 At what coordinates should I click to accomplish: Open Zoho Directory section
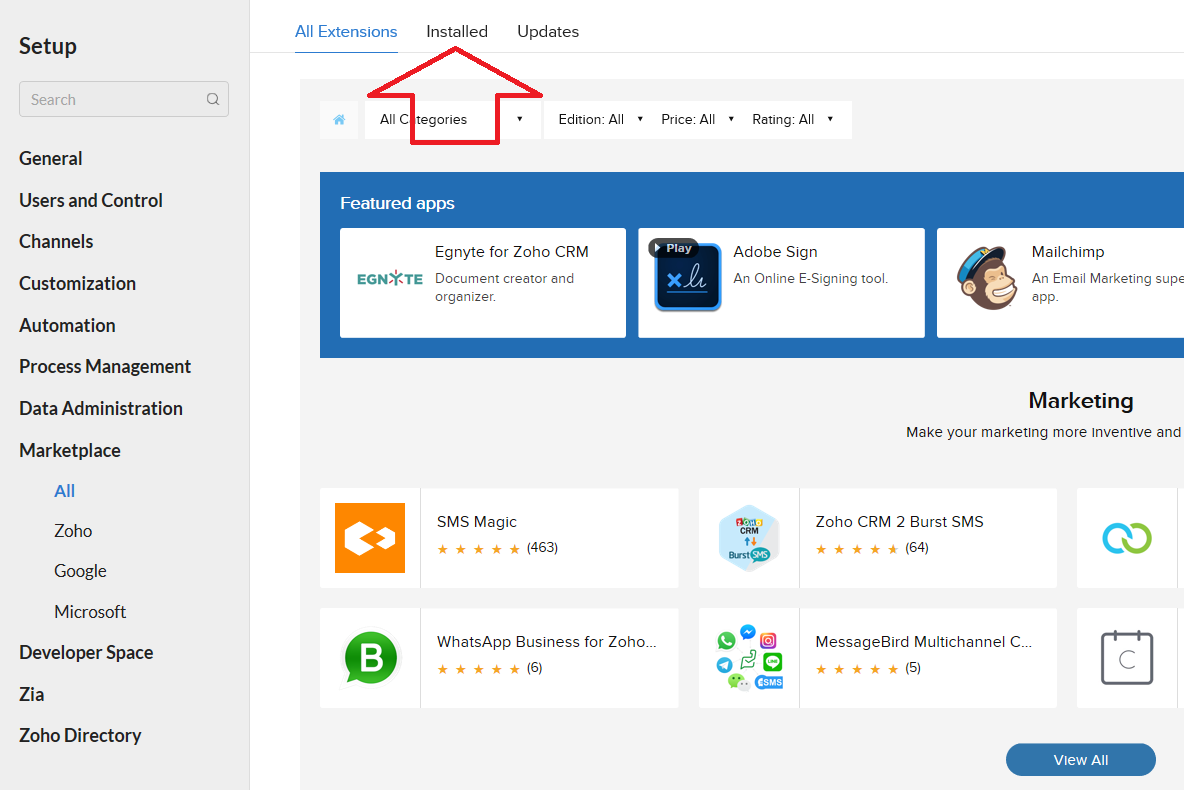pyautogui.click(x=80, y=736)
